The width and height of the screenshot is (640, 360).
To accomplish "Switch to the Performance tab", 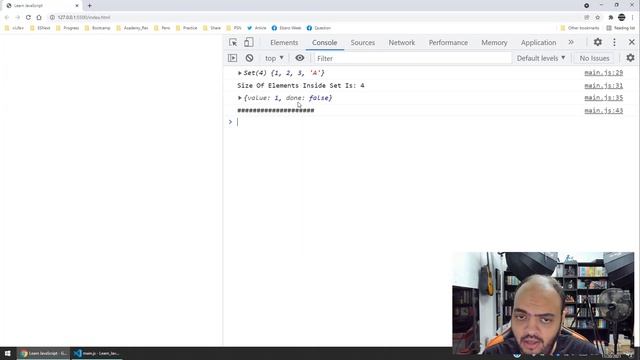I will [x=448, y=42].
